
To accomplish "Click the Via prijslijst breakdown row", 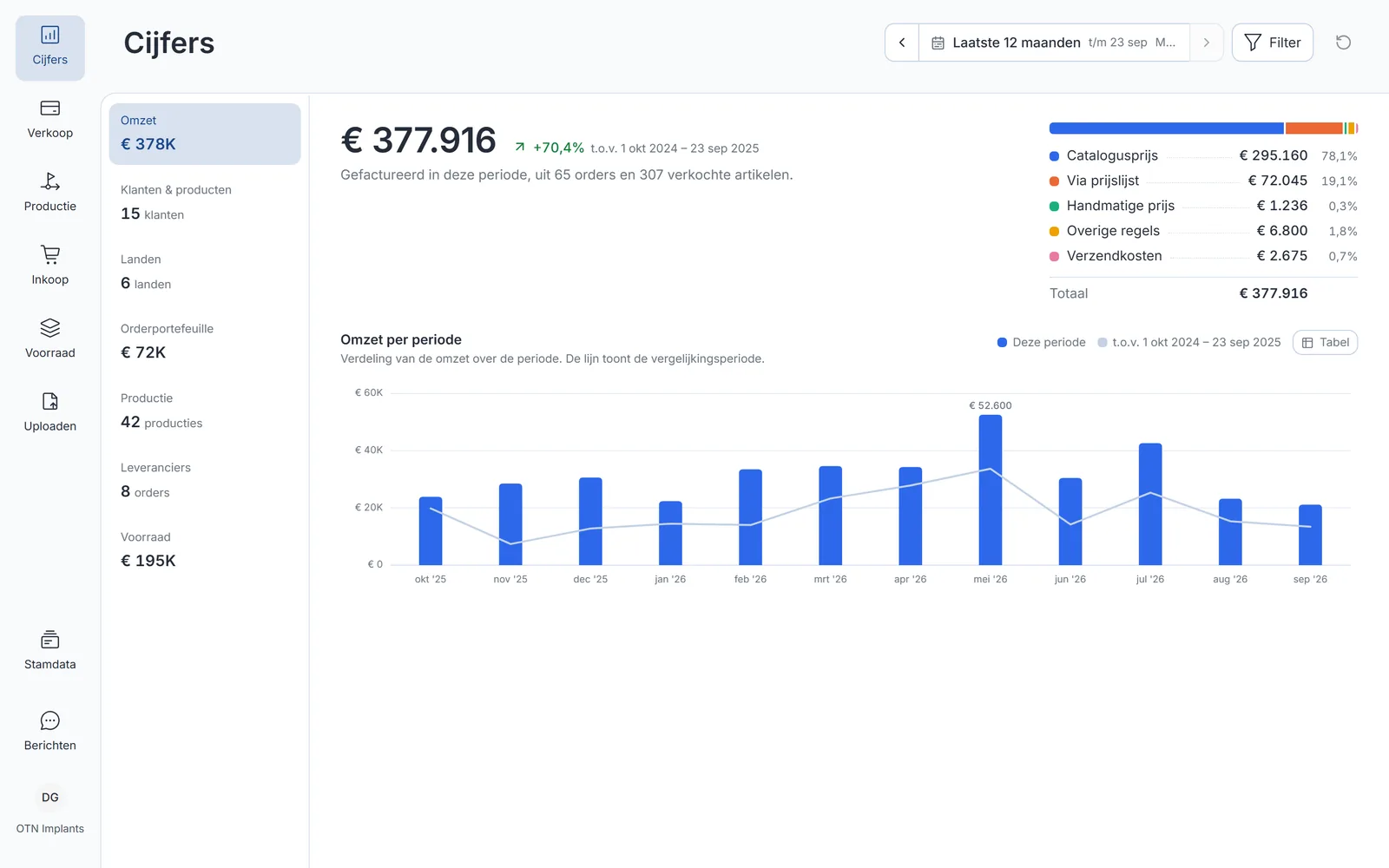I will click(x=1203, y=181).
